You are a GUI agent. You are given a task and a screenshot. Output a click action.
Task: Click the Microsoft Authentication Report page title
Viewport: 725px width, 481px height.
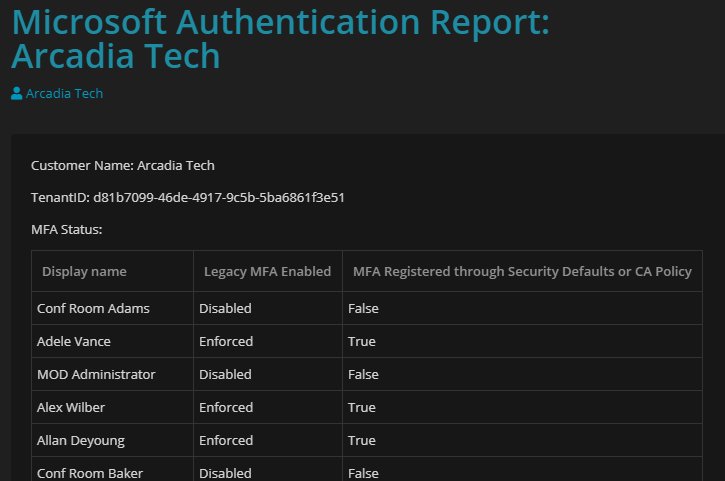coord(280,38)
